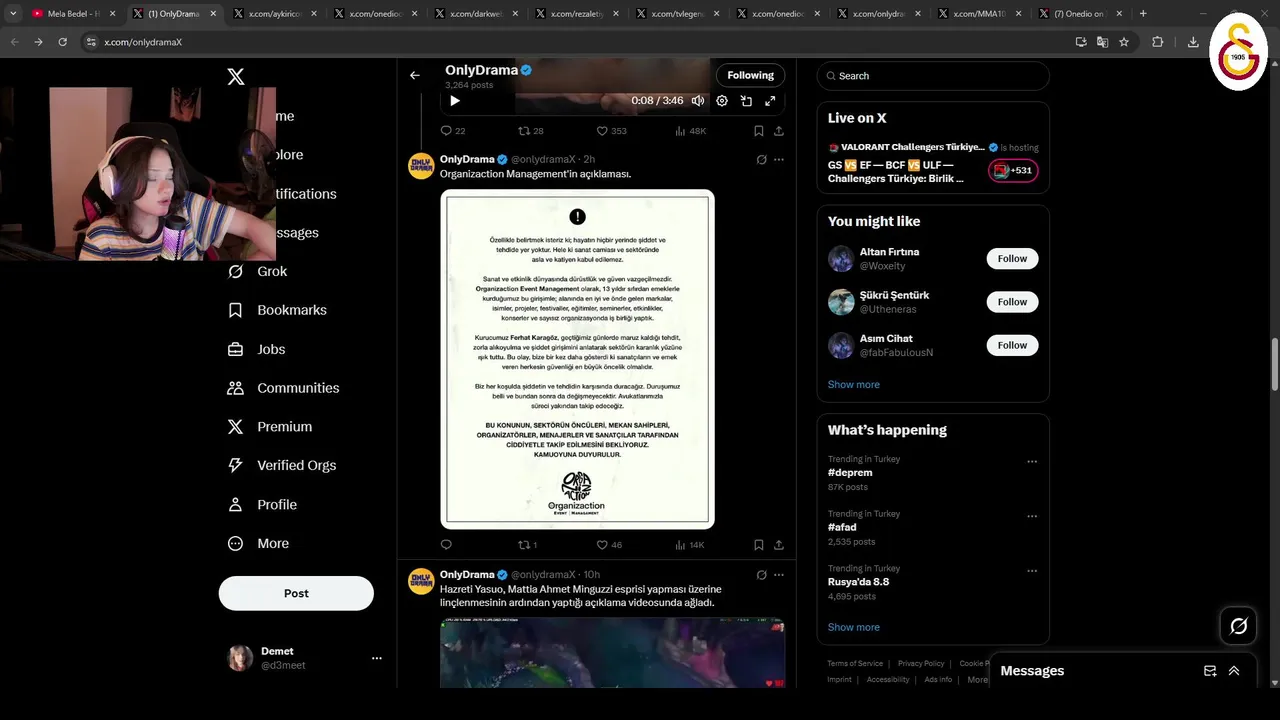Viewport: 1280px width, 720px height.
Task: Like the Organizaction post with 46 likes
Action: [609, 545]
